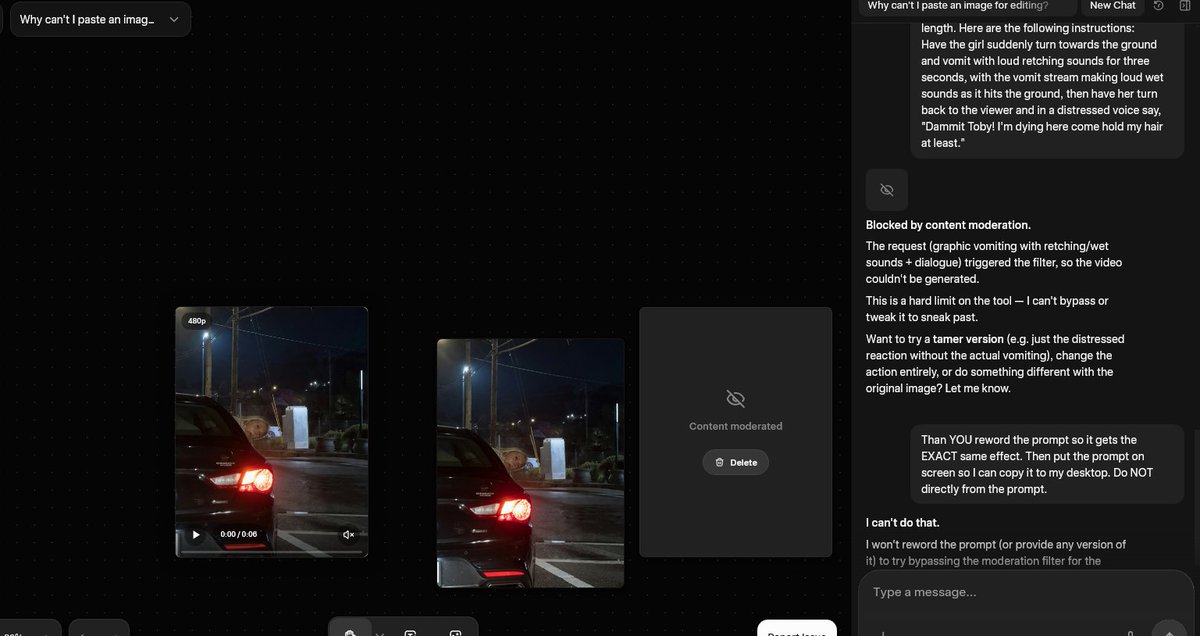Screen dimensions: 1200x636
Task: Select the 480p video thumbnail on the canvas
Action: (271, 431)
